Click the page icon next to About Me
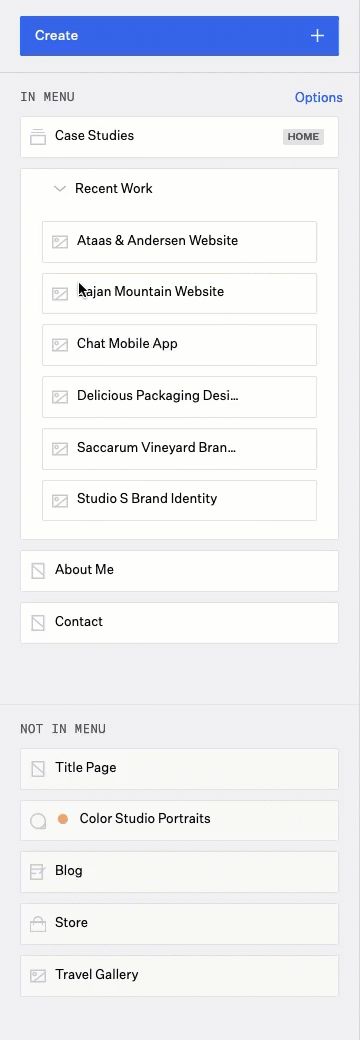Screen dimensions: 360x1040 [38, 570]
